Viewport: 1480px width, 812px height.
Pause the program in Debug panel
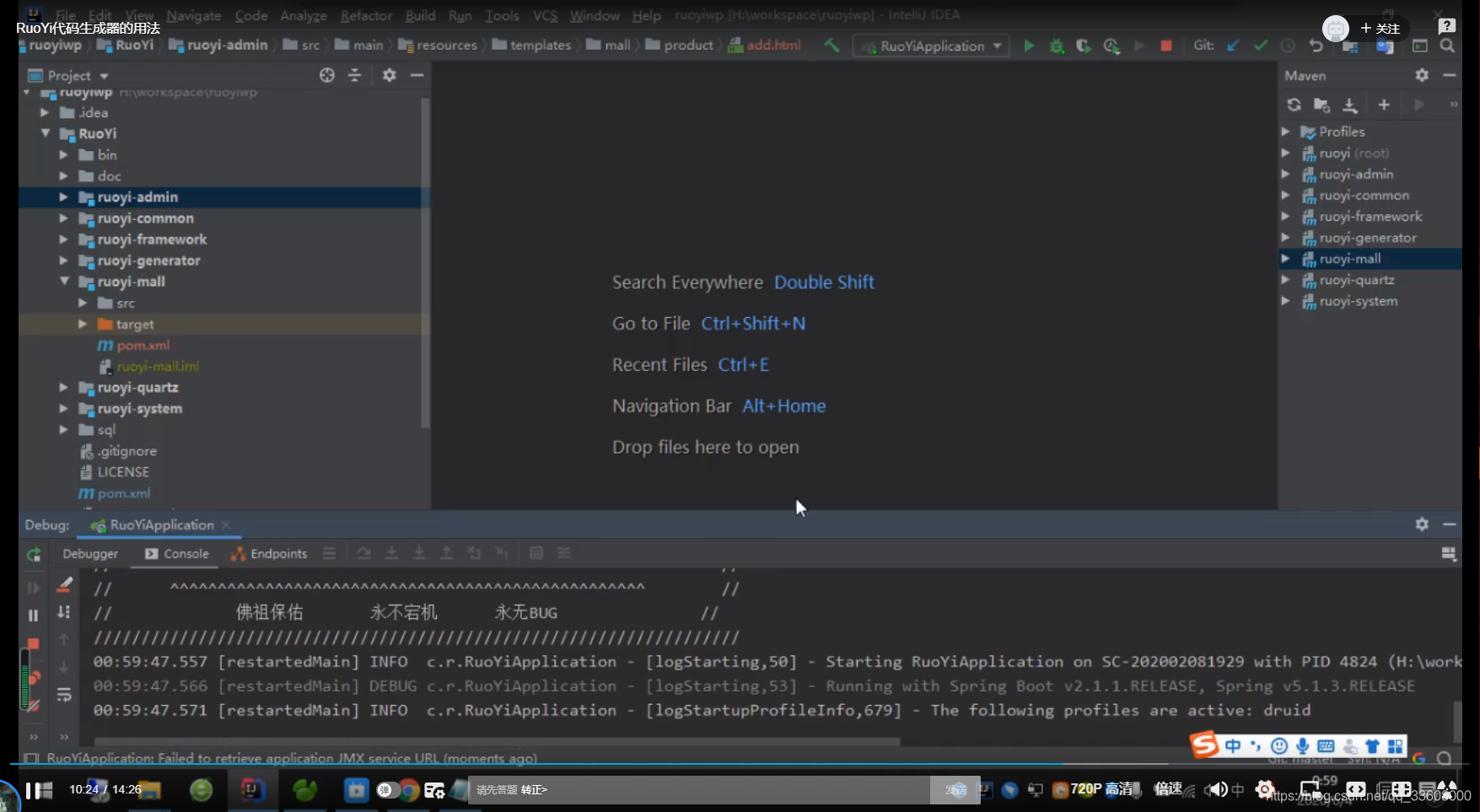tap(34, 616)
